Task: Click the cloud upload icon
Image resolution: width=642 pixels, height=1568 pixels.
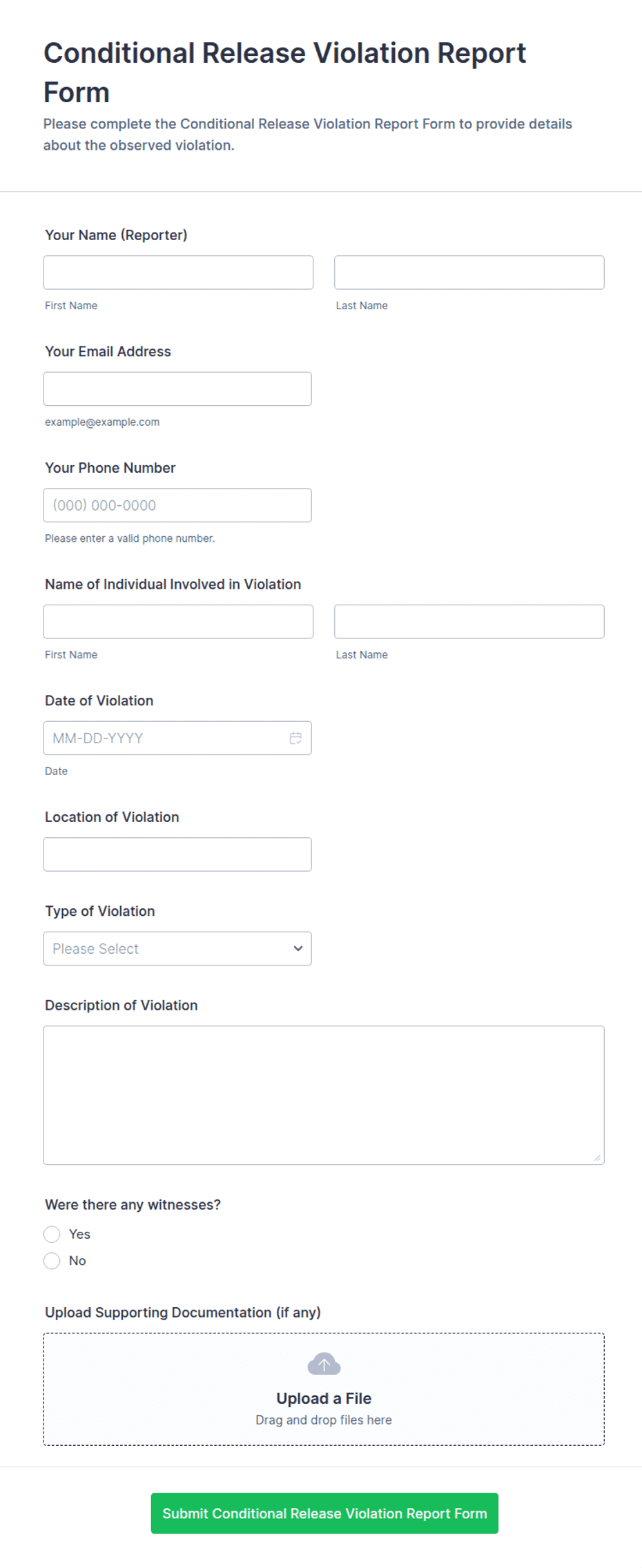Action: pyautogui.click(x=324, y=1364)
